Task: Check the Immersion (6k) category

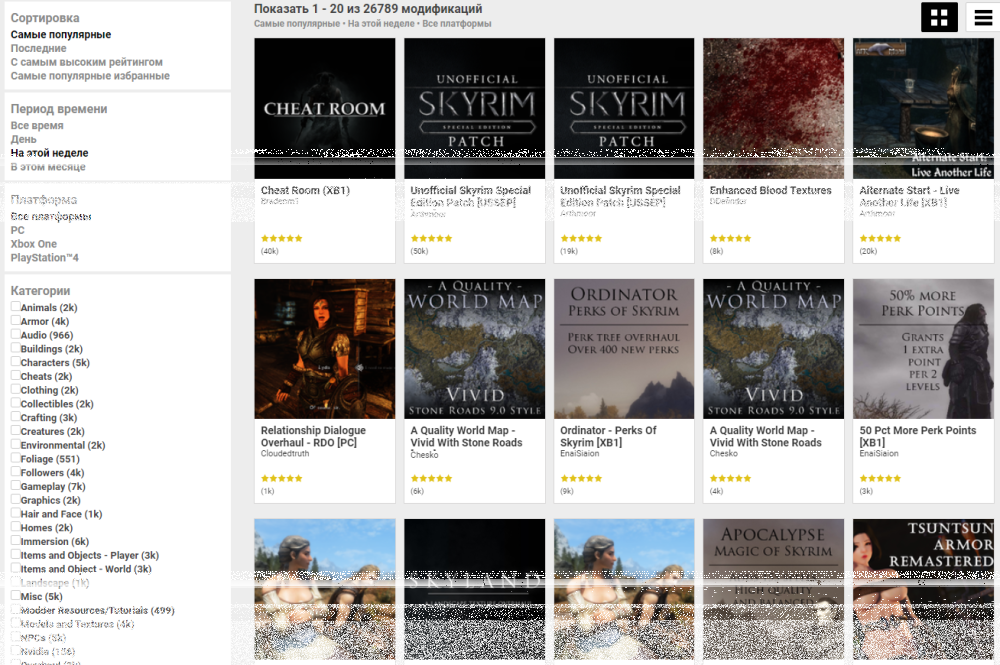Action: (16, 540)
